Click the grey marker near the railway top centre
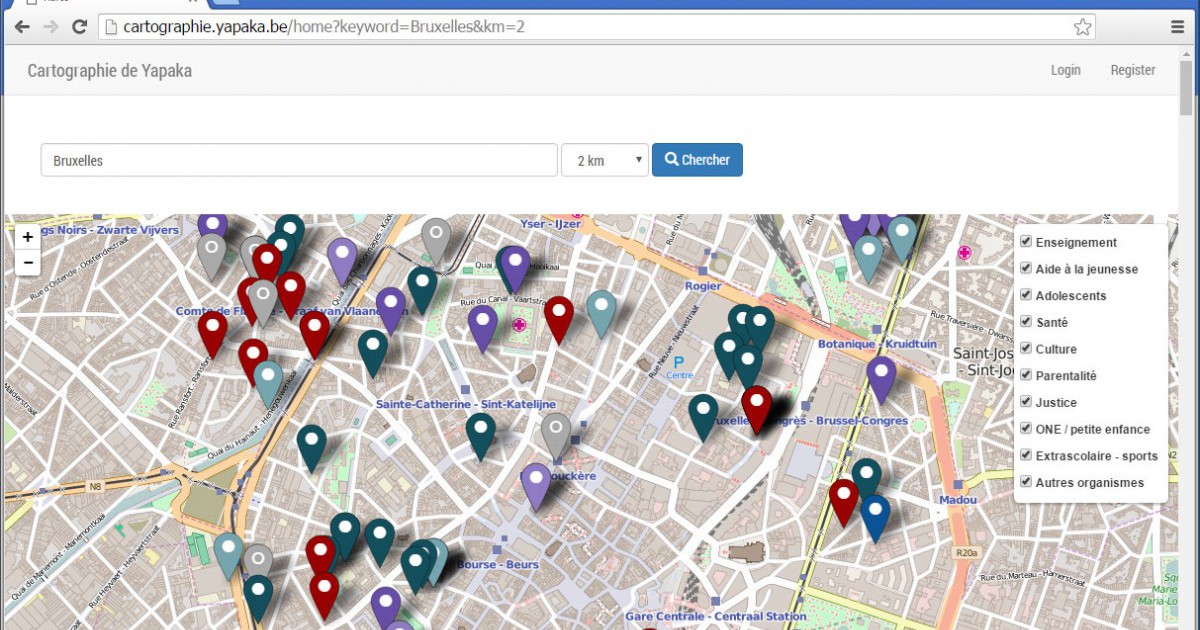The width and height of the screenshot is (1200, 630). (x=436, y=241)
